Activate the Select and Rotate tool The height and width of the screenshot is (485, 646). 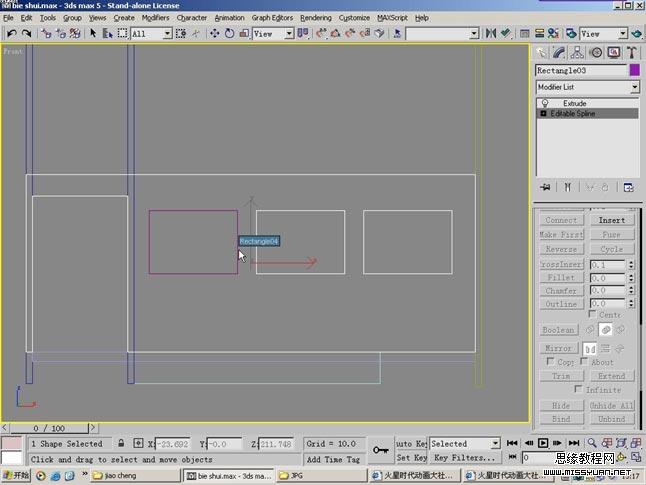coord(229,33)
